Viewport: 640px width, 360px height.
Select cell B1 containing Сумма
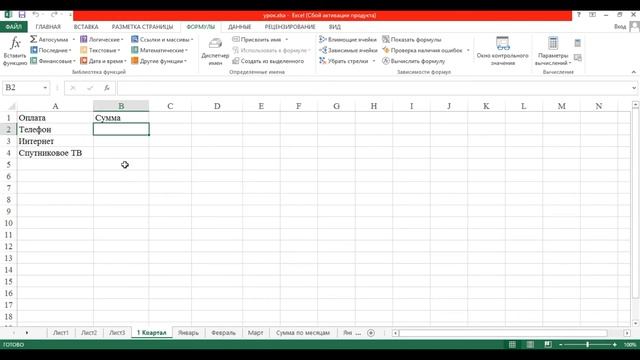coord(121,118)
